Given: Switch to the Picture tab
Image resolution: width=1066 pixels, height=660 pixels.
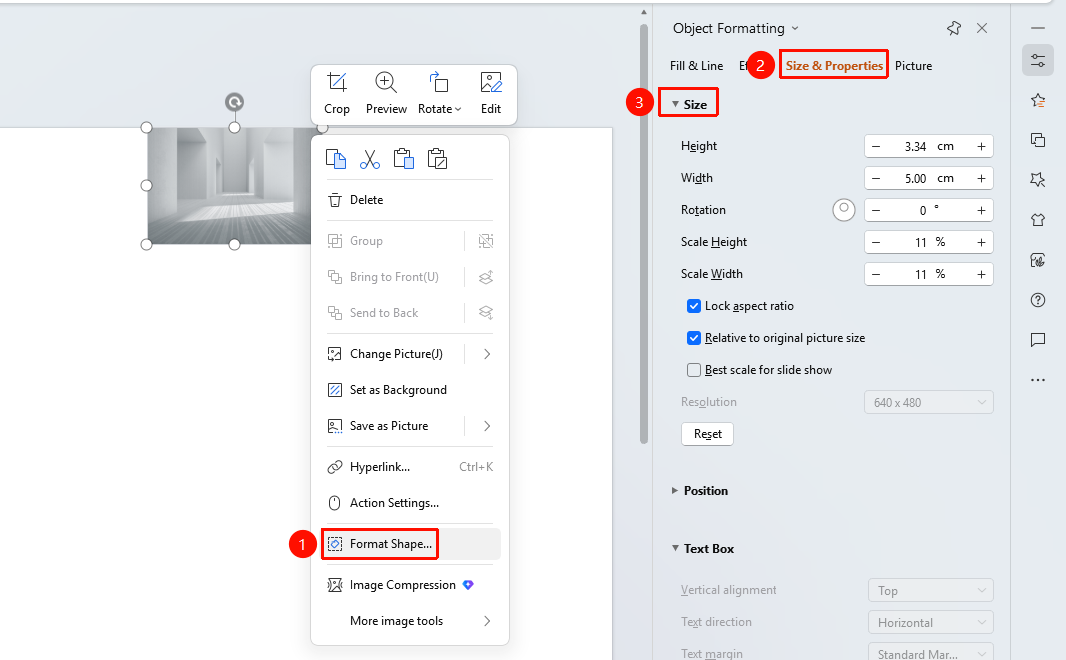Looking at the screenshot, I should coord(913,66).
